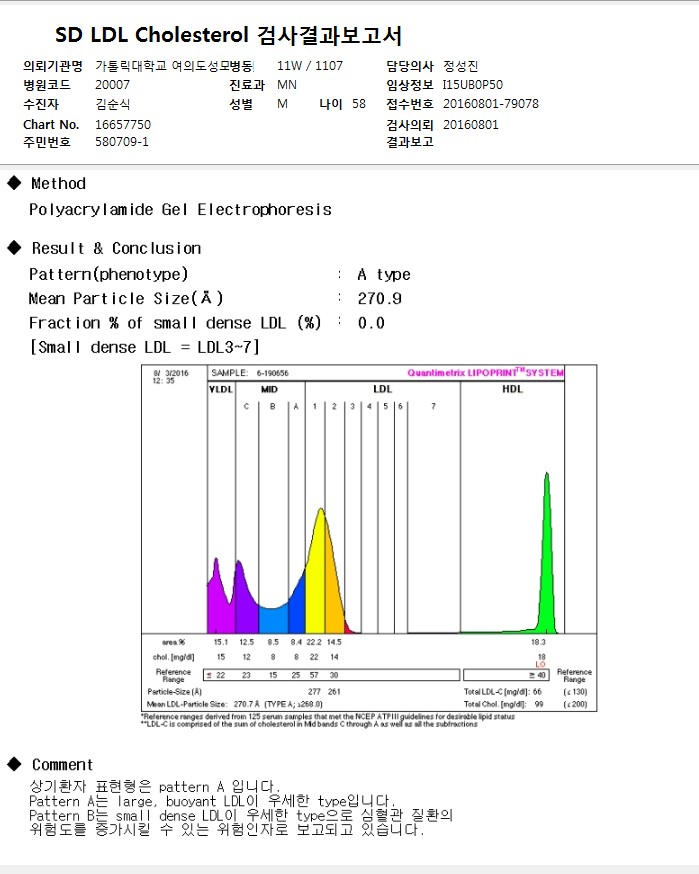Select the mean particle size "270.9"
Screen dimensions: 699x874
point(379,299)
